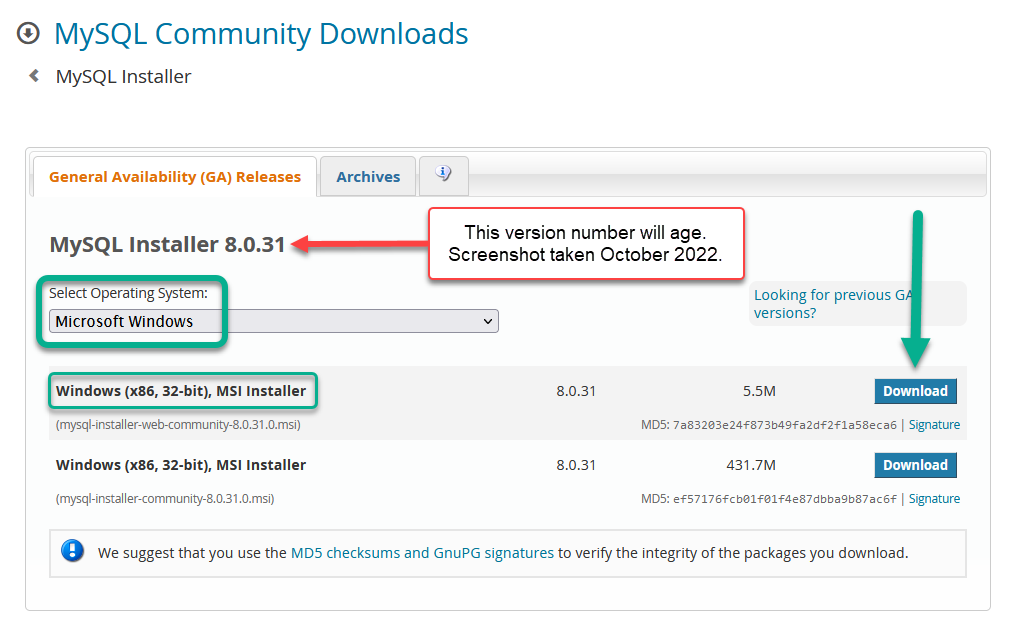Click the MySQL Community Downloads heading
Viewport: 1018px width, 628px height.
point(260,33)
